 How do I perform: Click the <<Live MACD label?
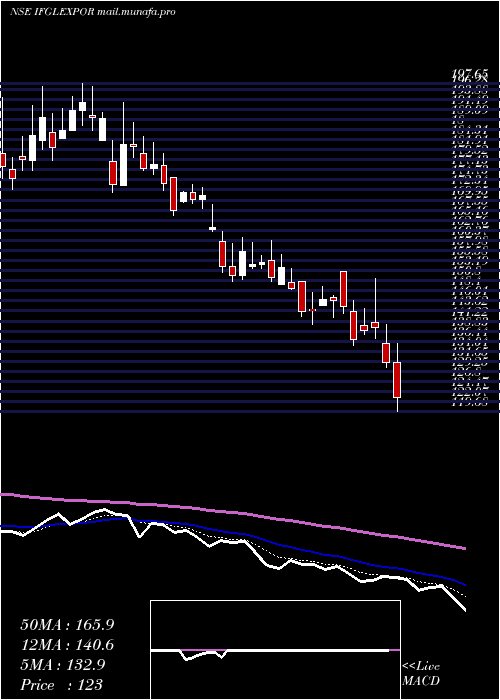tap(421, 674)
